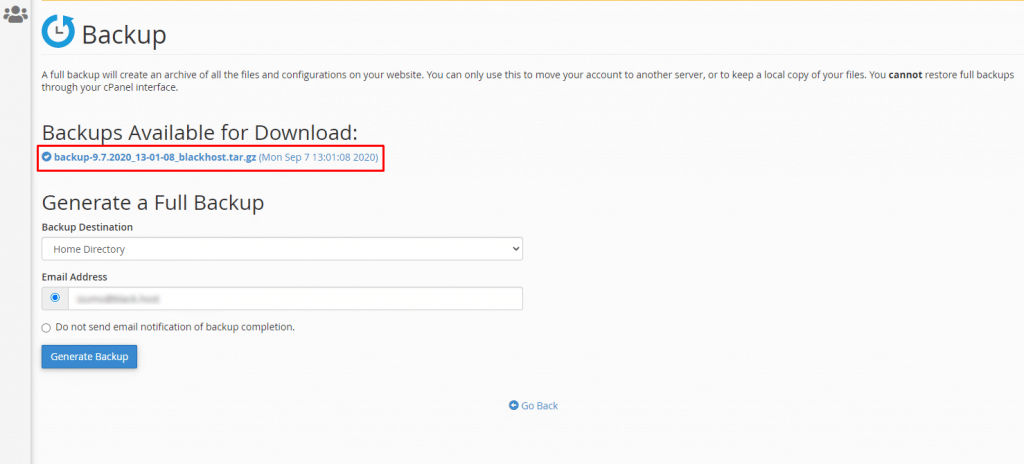The image size is (1024, 464).
Task: Click the Backup clock logo icon
Action: click(58, 34)
